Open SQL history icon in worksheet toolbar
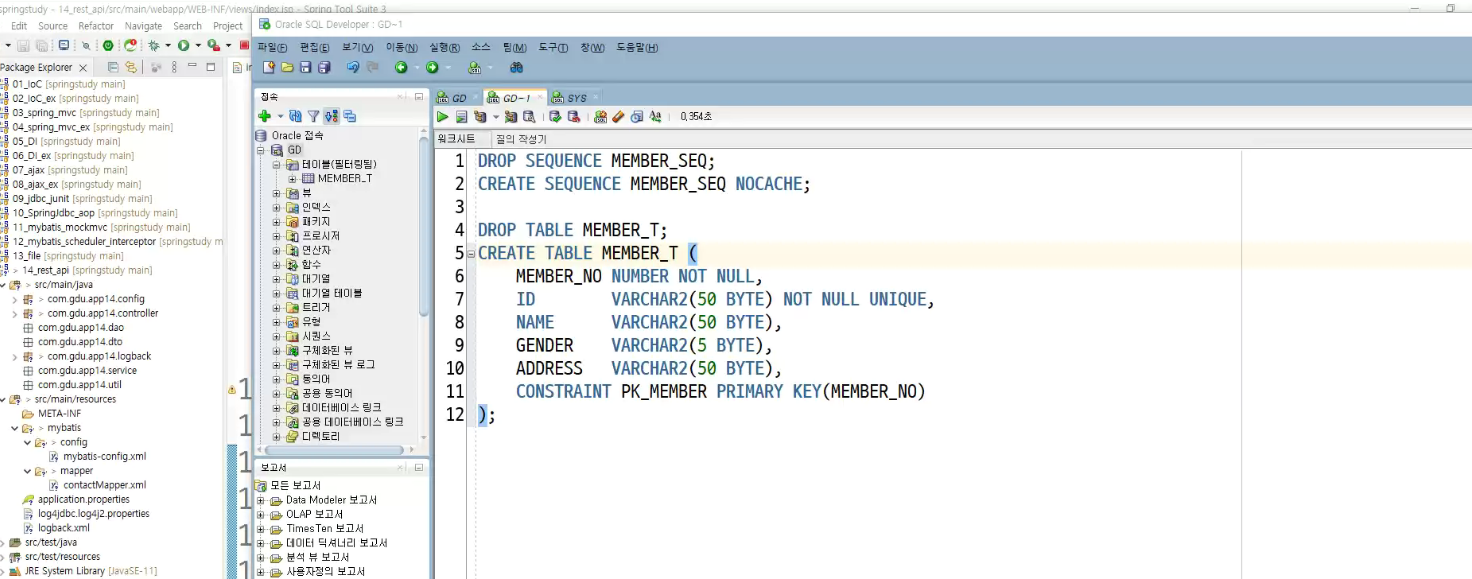Image resolution: width=1472 pixels, height=579 pixels. point(636,117)
